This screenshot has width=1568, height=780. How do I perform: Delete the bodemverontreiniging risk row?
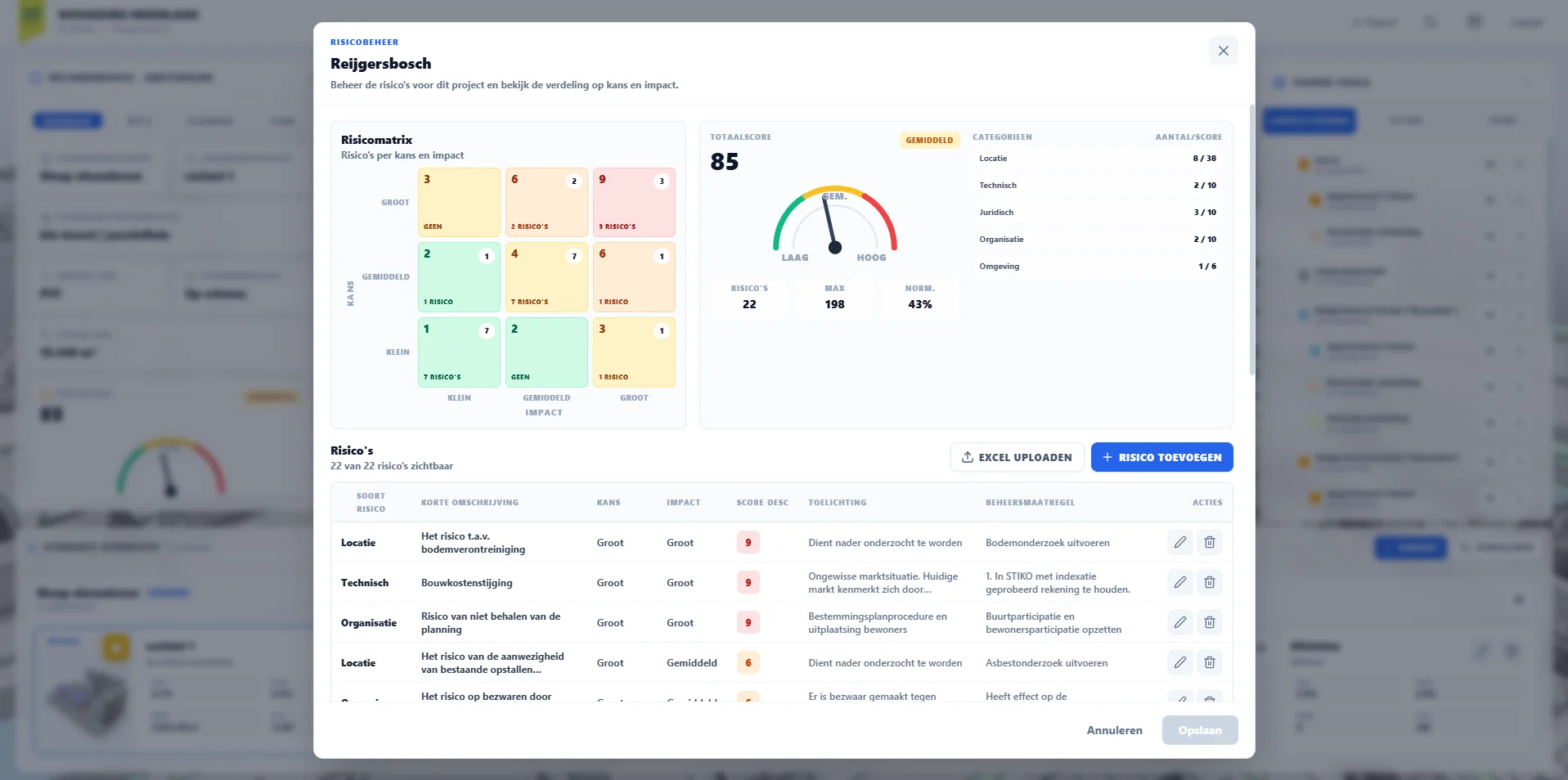pos(1209,542)
